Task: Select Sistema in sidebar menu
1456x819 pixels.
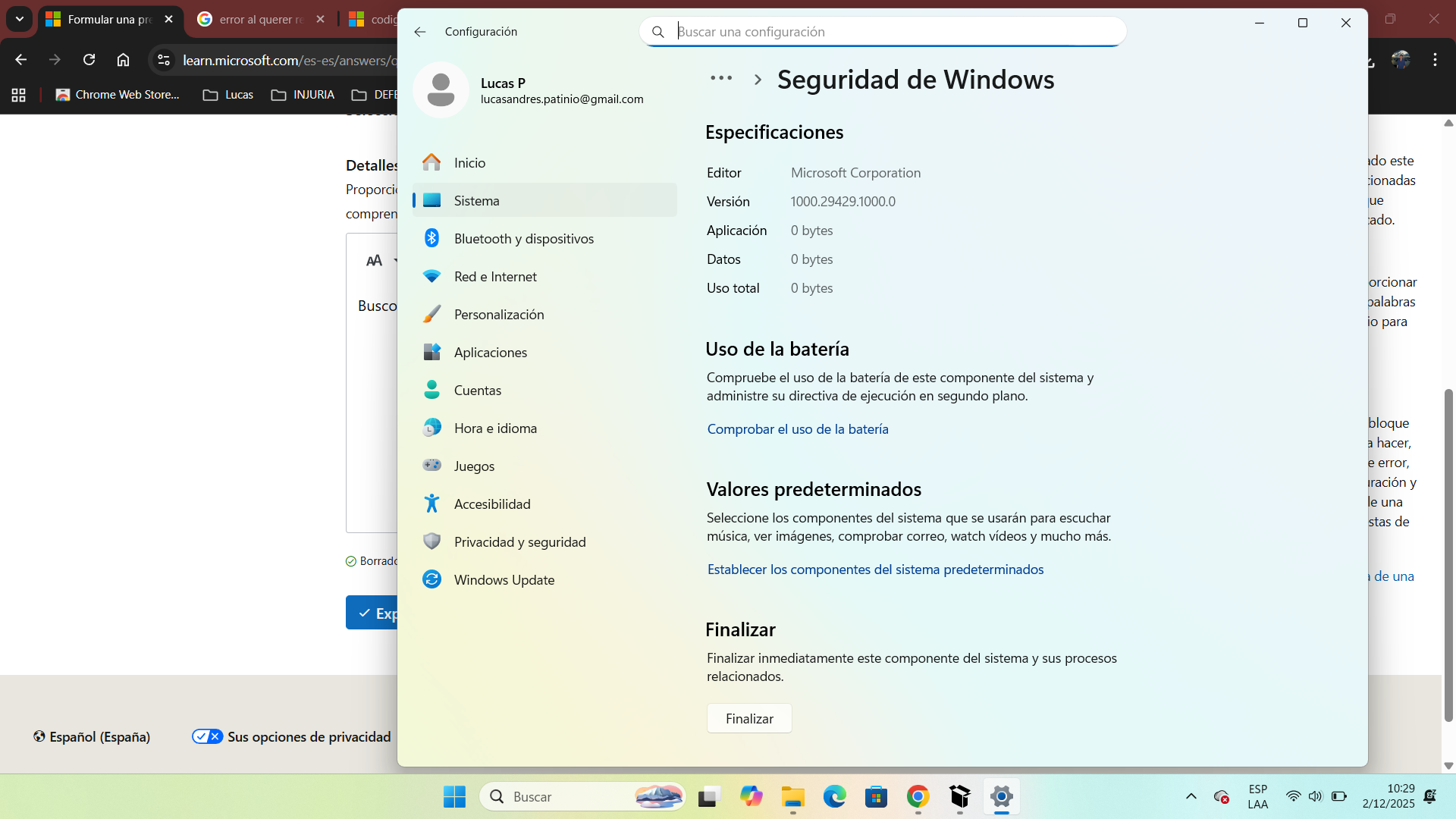Action: click(x=476, y=201)
